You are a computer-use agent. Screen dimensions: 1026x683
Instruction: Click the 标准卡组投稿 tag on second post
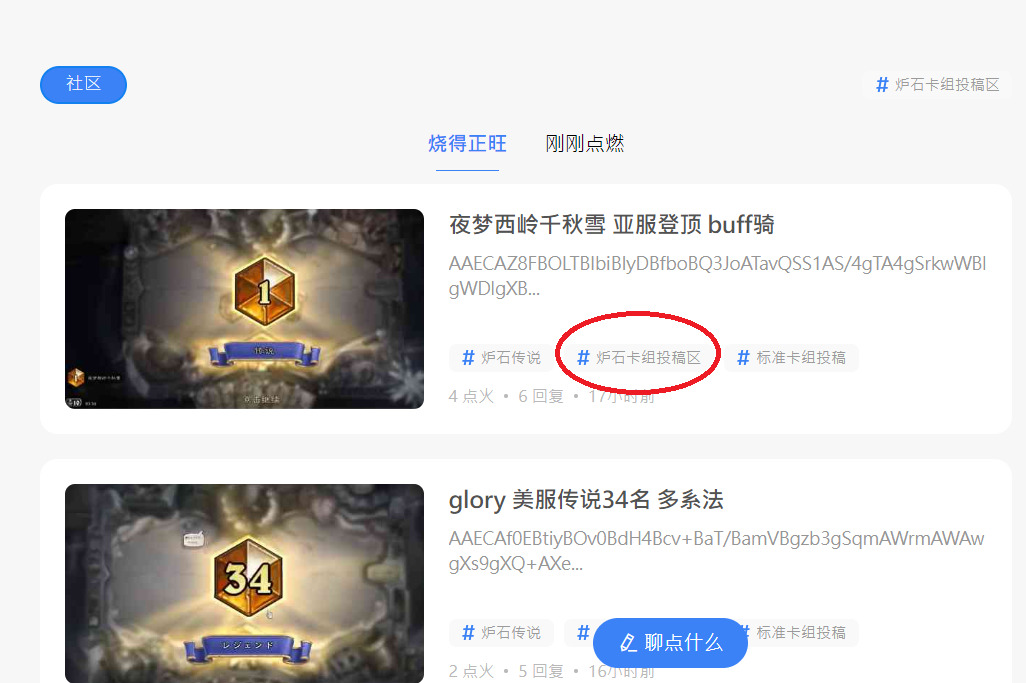(800, 633)
